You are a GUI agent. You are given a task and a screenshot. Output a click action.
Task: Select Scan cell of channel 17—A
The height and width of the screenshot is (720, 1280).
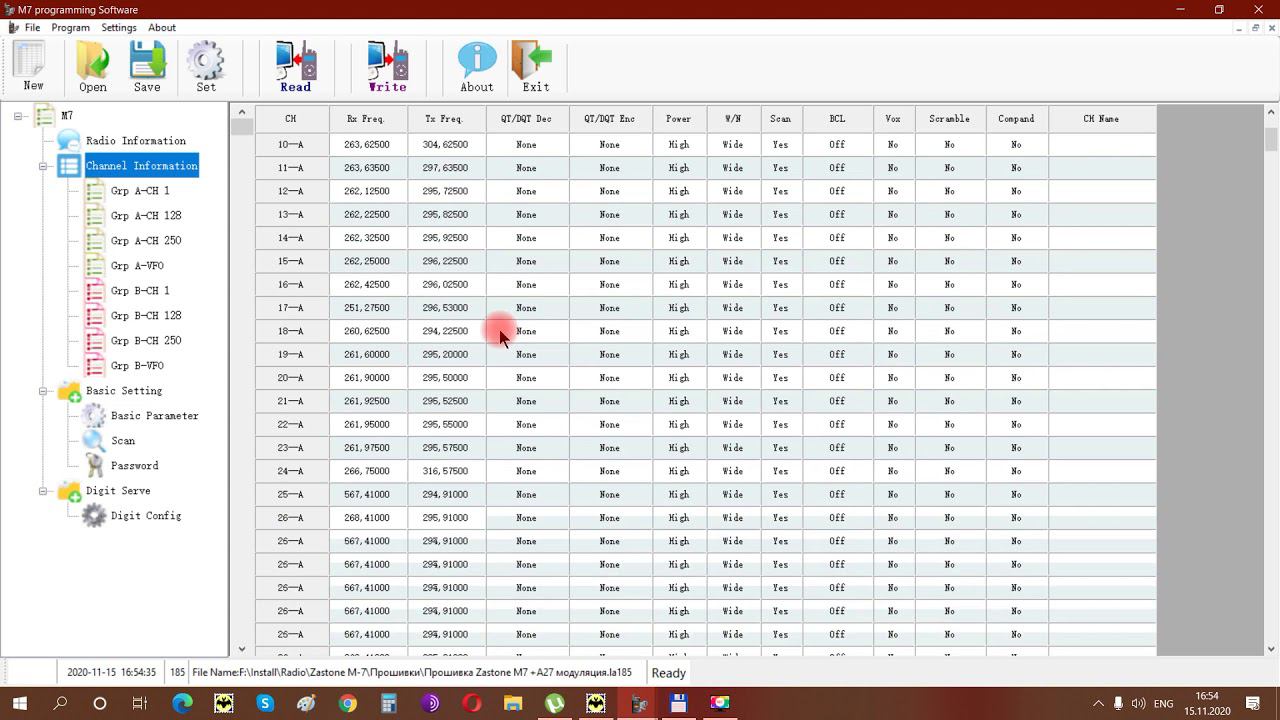(781, 308)
